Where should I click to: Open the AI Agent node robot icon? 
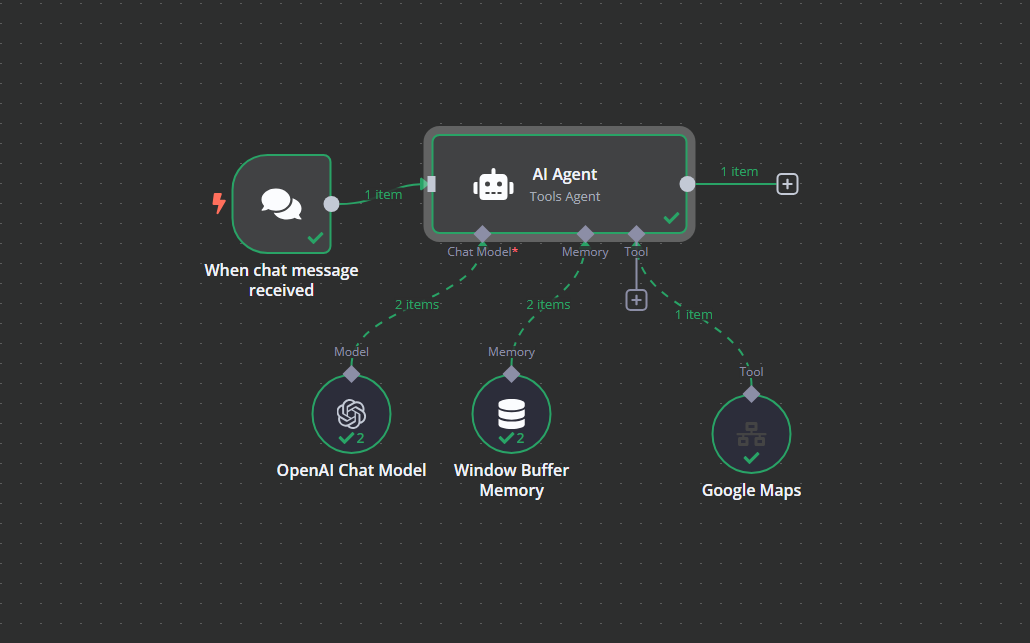[x=493, y=184]
